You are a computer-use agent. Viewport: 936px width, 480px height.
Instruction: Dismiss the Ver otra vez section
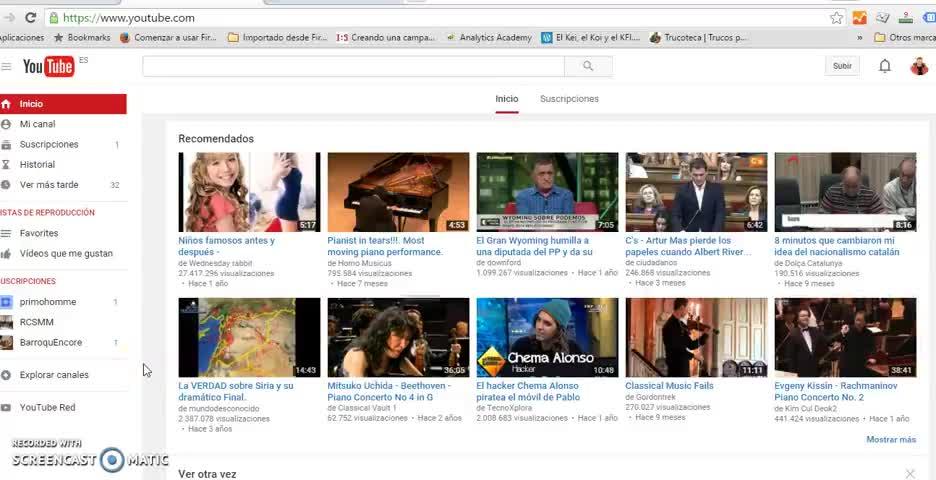tap(910, 473)
